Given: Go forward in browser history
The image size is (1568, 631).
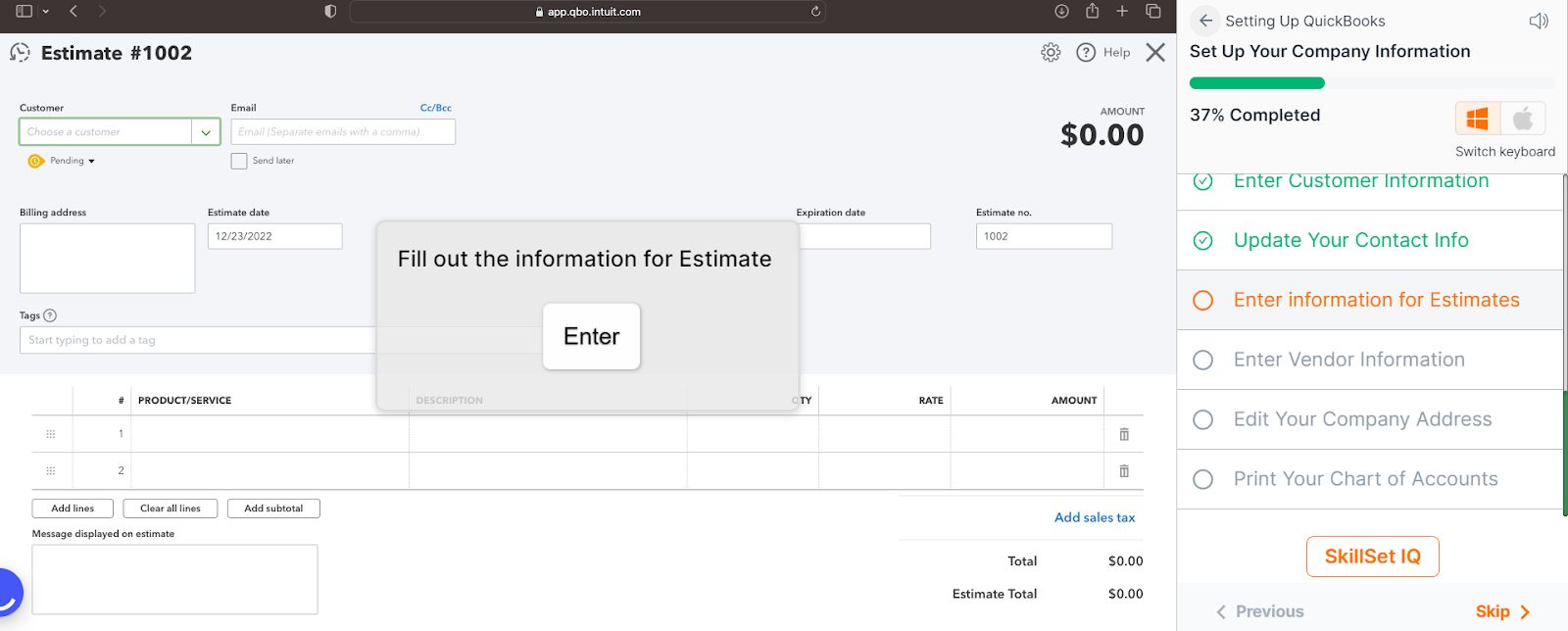Looking at the screenshot, I should (x=102, y=11).
